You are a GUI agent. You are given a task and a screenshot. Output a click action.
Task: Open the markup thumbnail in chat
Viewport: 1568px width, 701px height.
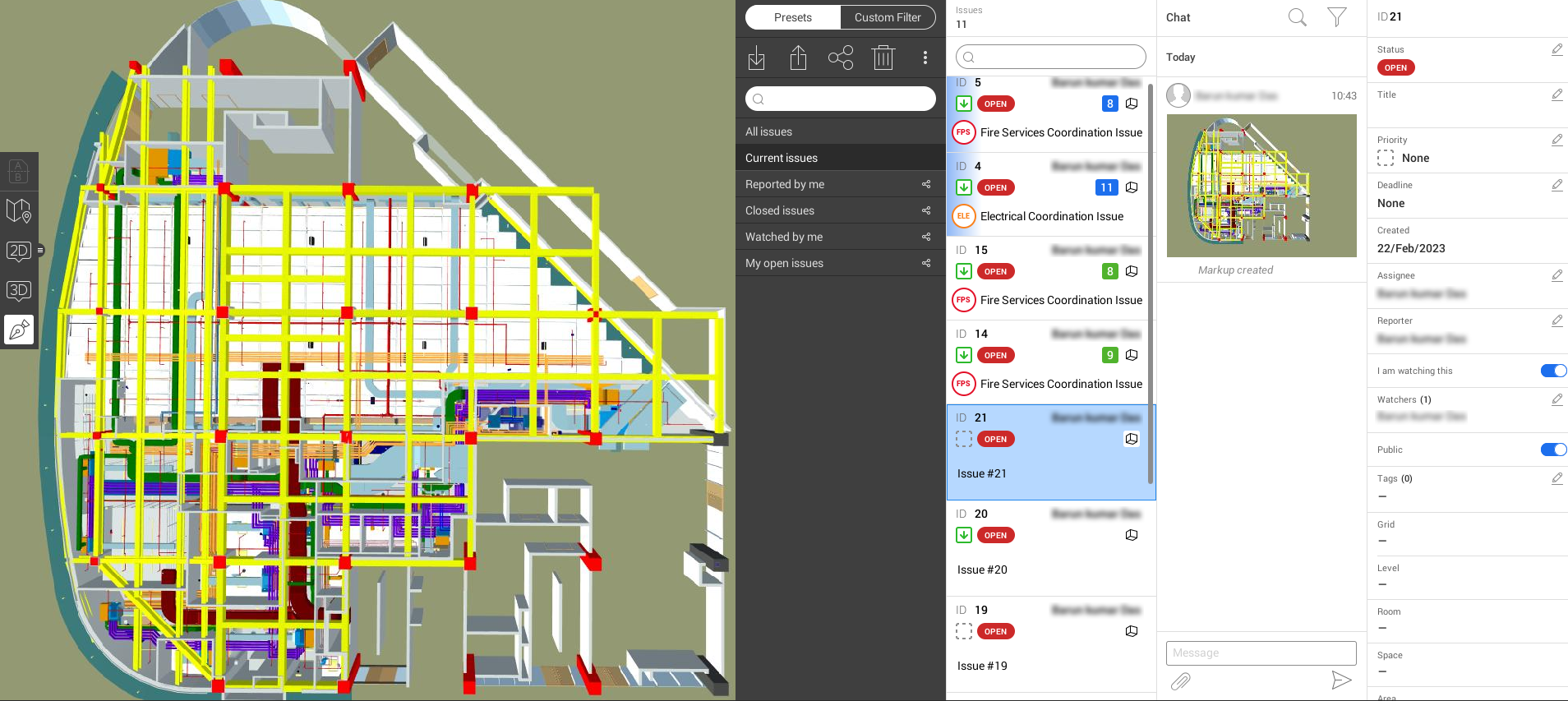1261,186
